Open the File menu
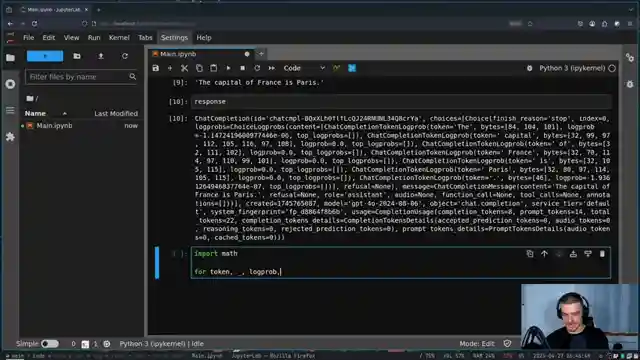 (x=29, y=38)
